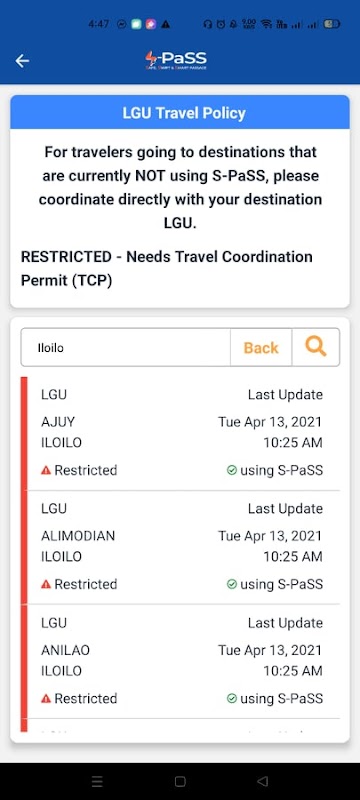
Task: Open the ALIMODIAN ILOILO entry
Action: (182, 548)
